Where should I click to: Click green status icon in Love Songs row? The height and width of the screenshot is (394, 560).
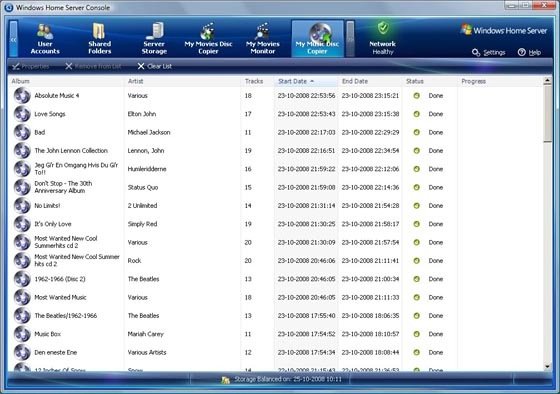tap(416, 114)
